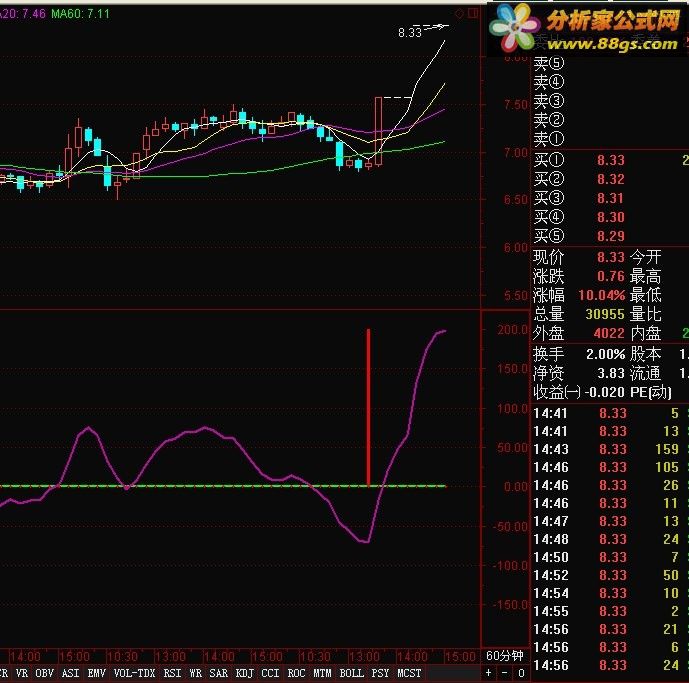
Task: Click the 现价 value 8.33
Action: click(x=611, y=257)
